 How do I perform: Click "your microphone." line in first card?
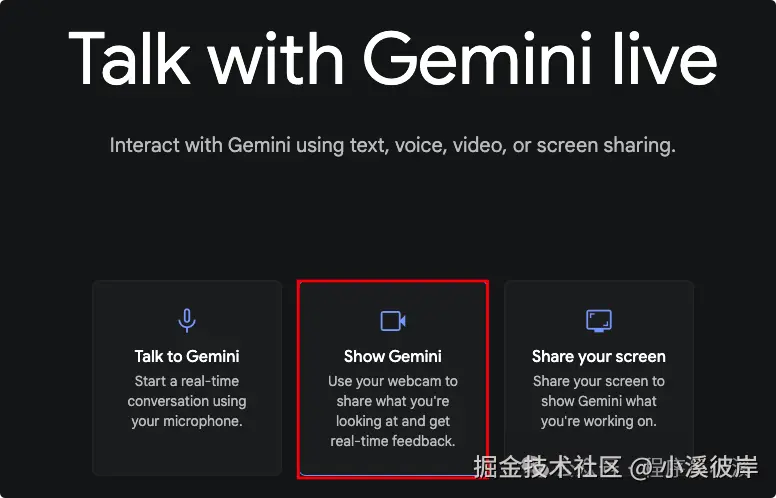point(187,421)
